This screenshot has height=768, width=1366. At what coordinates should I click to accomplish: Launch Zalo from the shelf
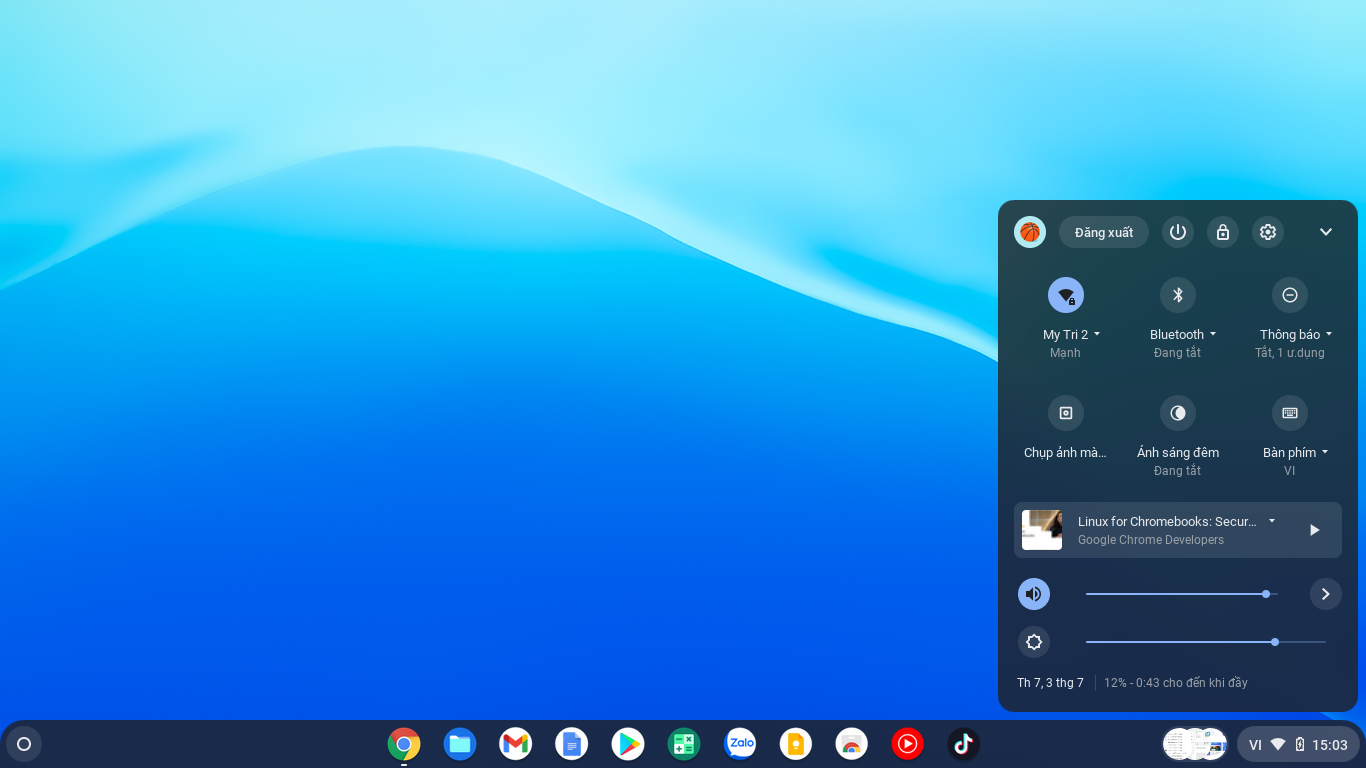click(740, 744)
